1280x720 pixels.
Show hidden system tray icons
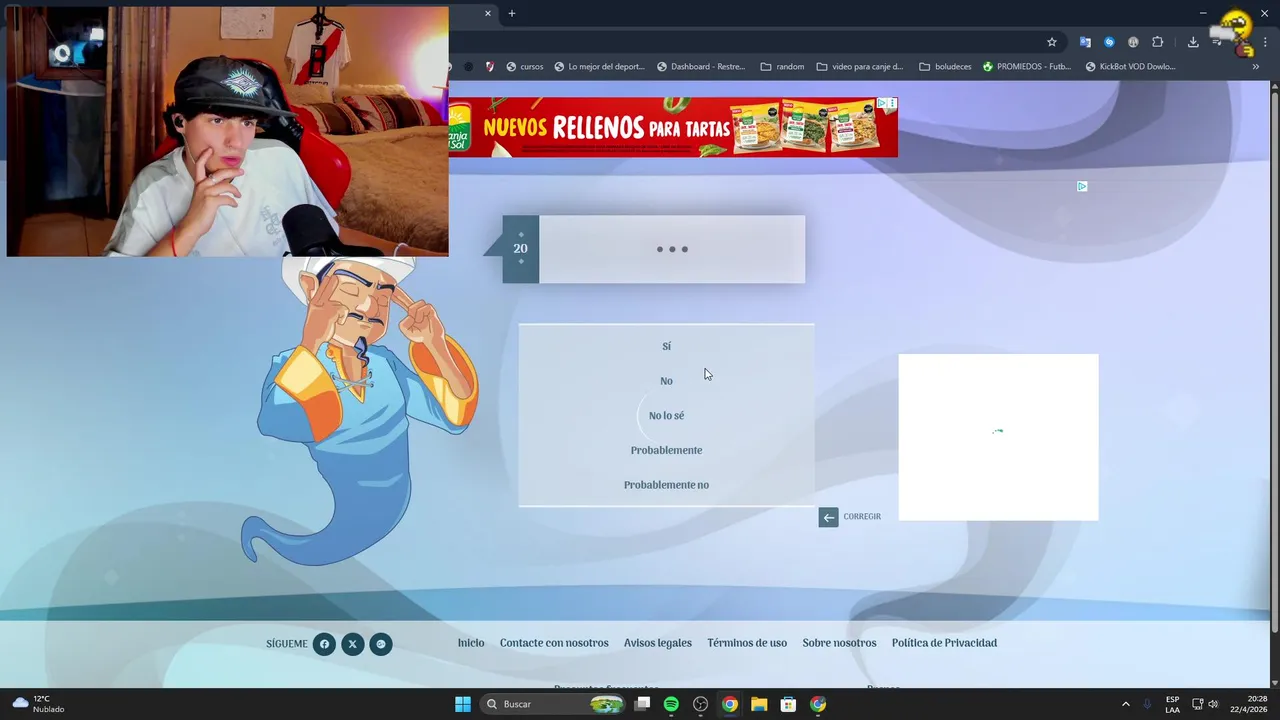(x=1125, y=704)
